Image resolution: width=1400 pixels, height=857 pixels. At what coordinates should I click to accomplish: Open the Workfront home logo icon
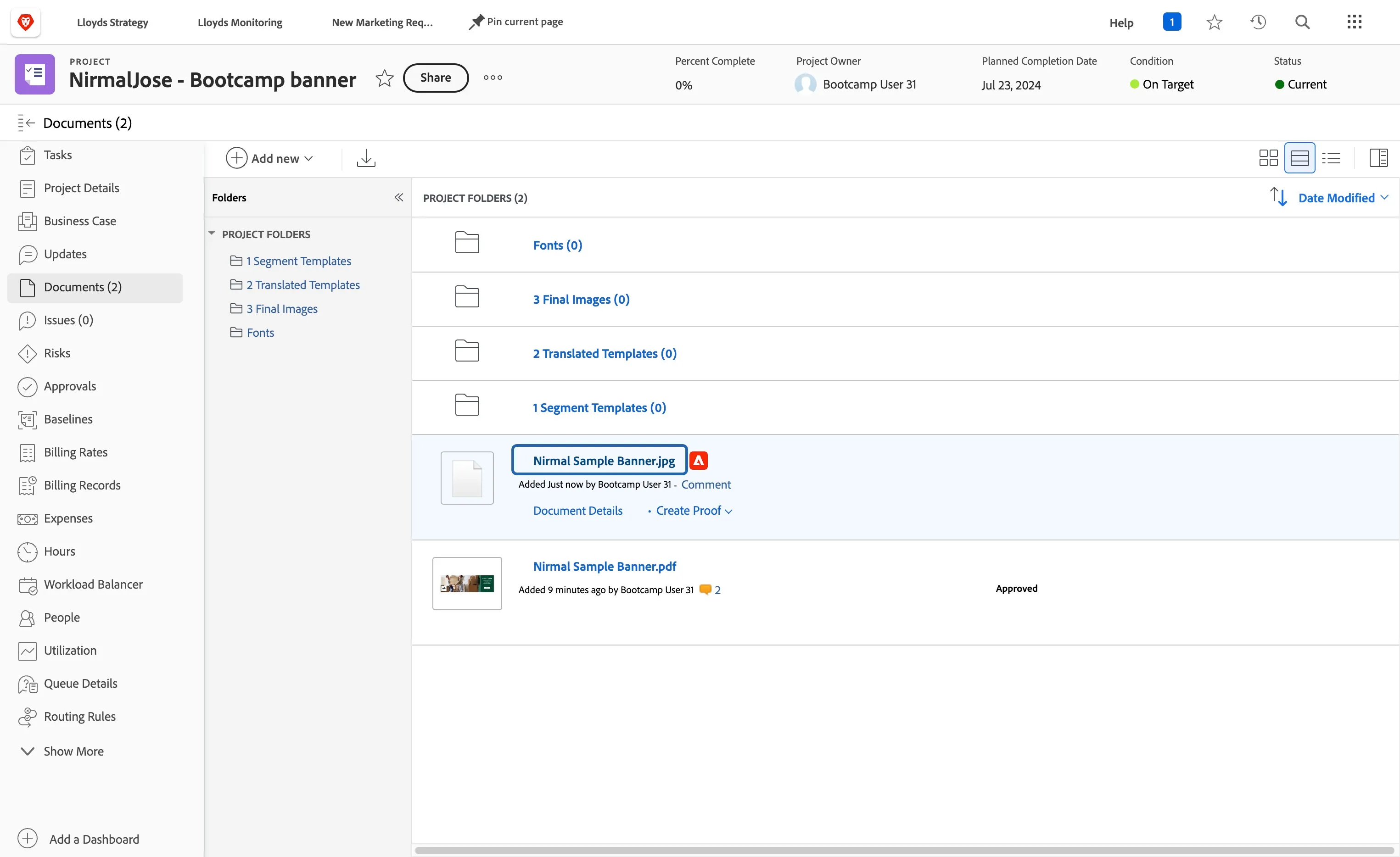click(x=26, y=22)
